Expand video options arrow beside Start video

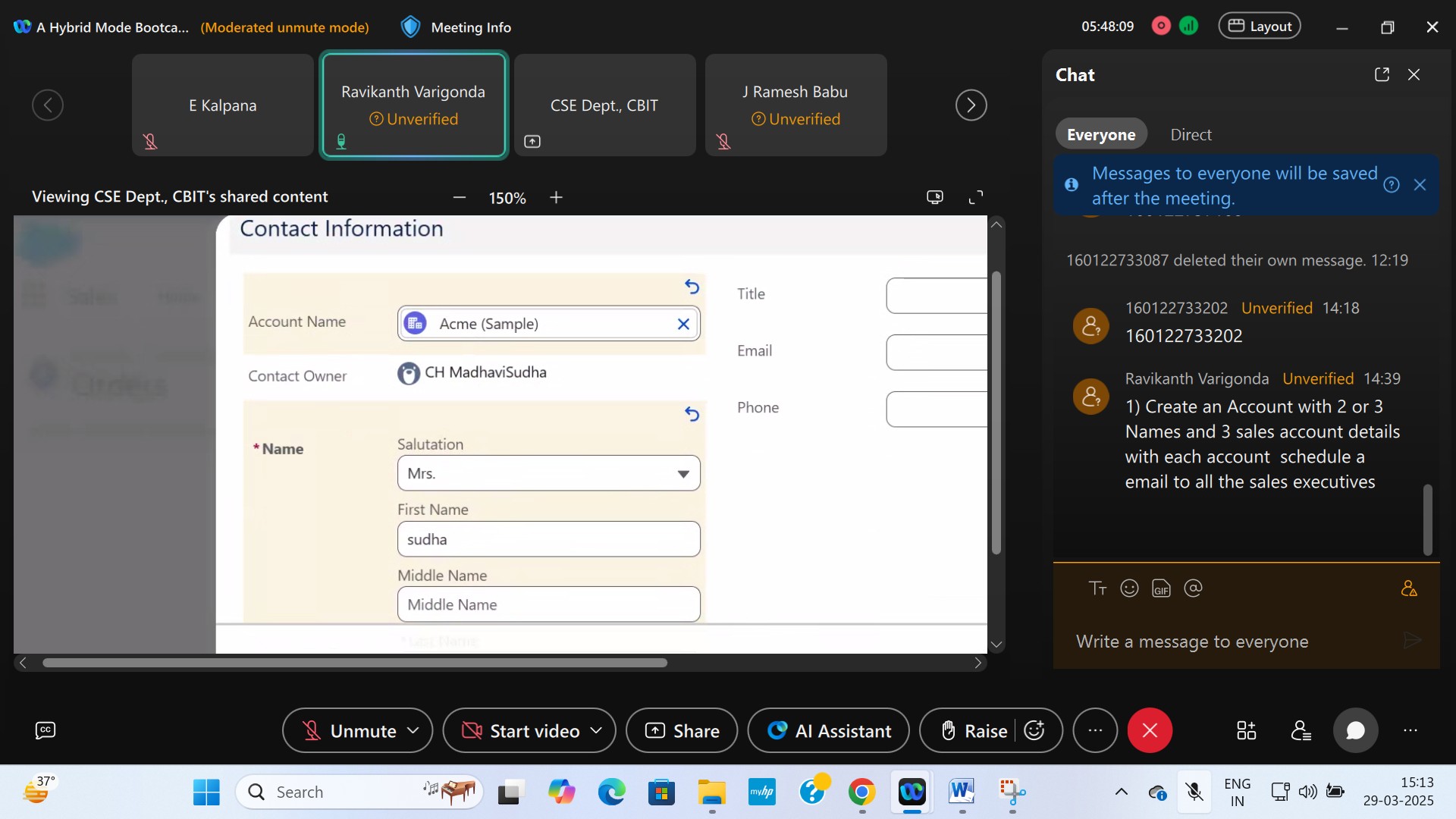[x=596, y=730]
